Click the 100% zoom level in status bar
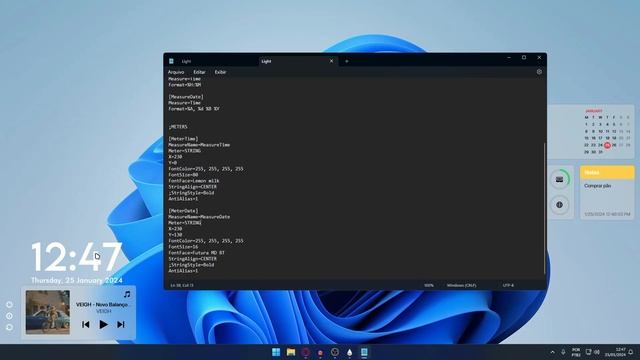The height and width of the screenshot is (360, 640). pos(429,285)
